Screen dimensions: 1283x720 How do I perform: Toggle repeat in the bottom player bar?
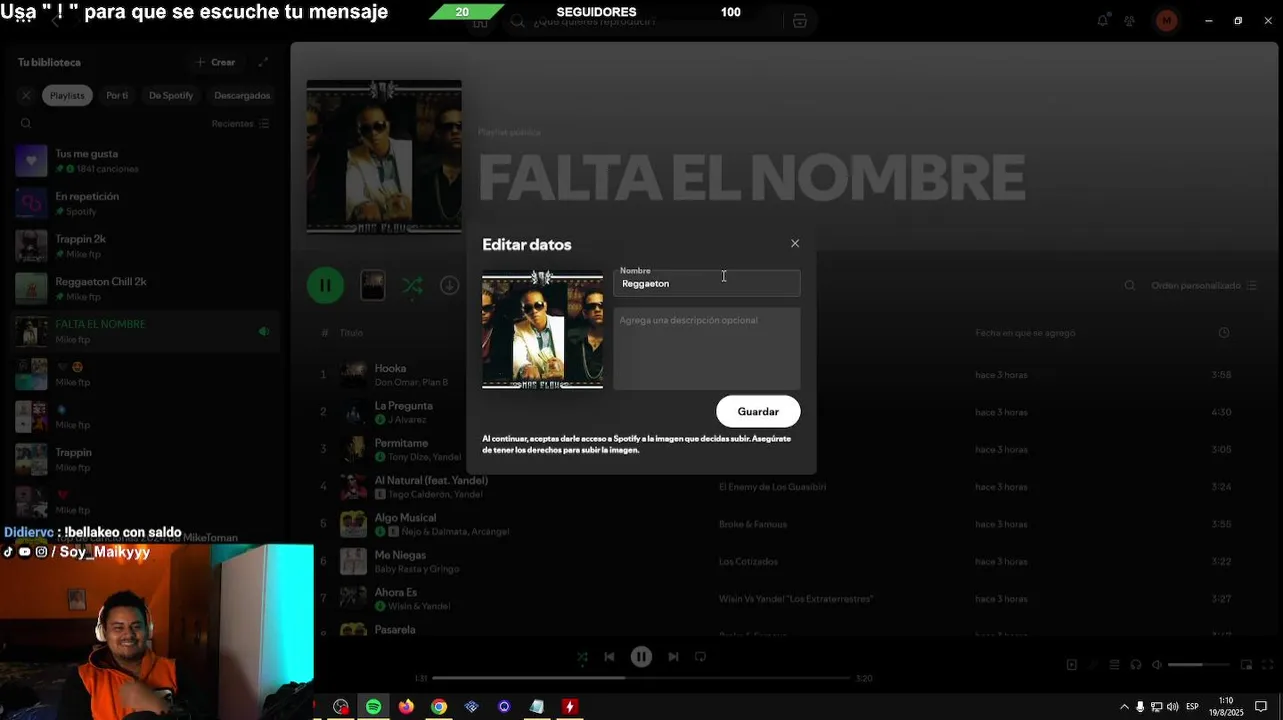click(x=700, y=657)
